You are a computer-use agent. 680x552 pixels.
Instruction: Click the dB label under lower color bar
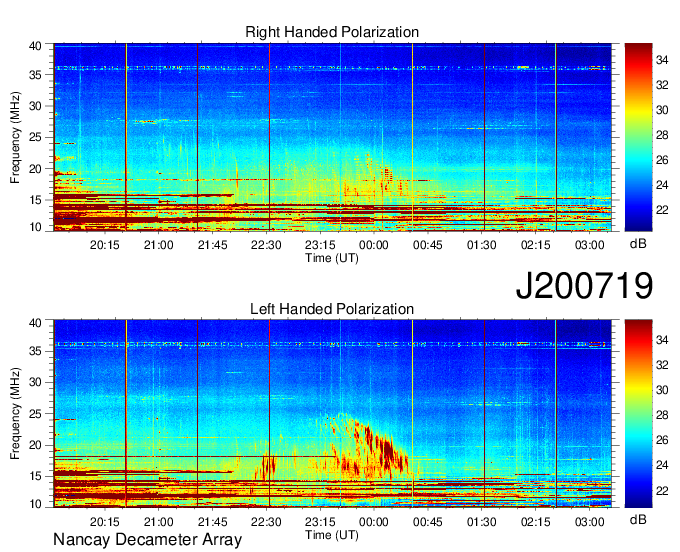coord(638,519)
